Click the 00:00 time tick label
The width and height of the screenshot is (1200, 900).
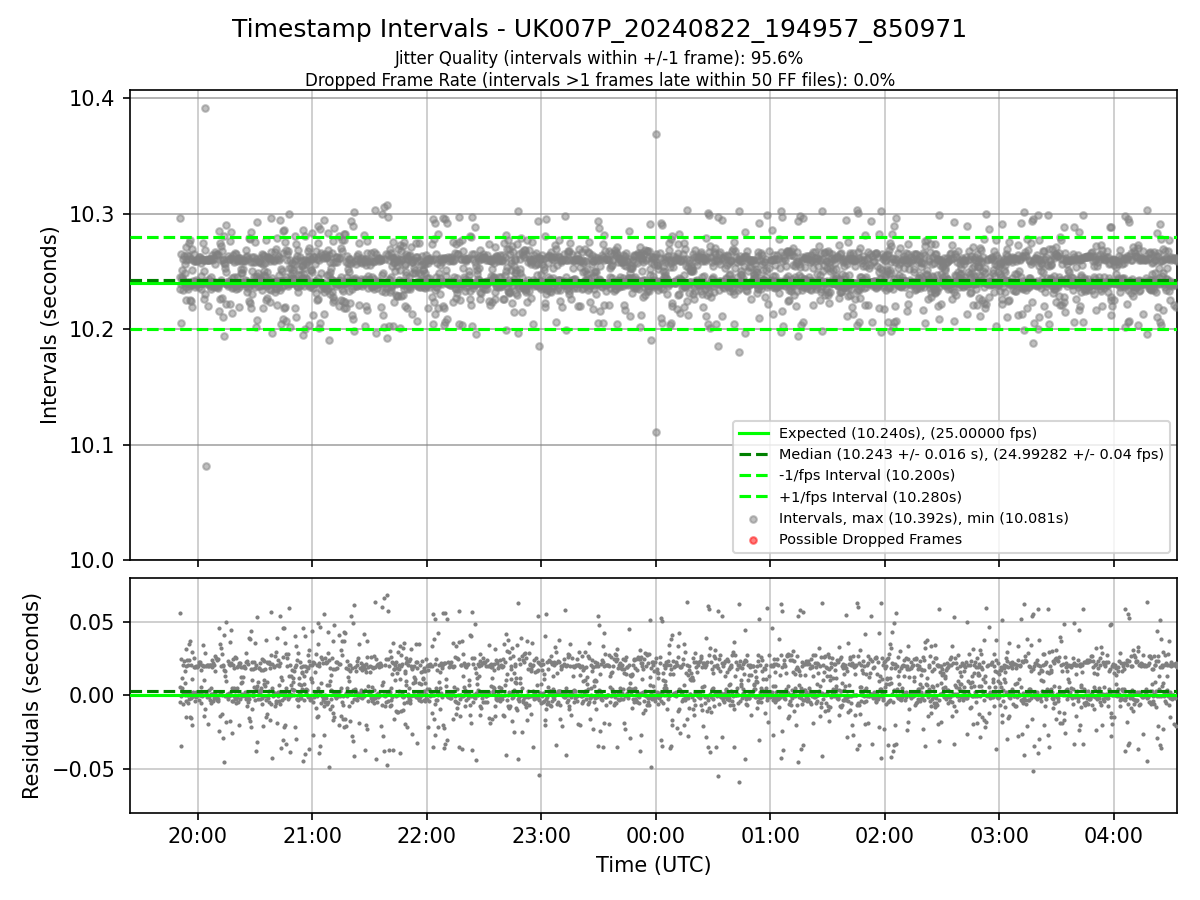point(655,835)
